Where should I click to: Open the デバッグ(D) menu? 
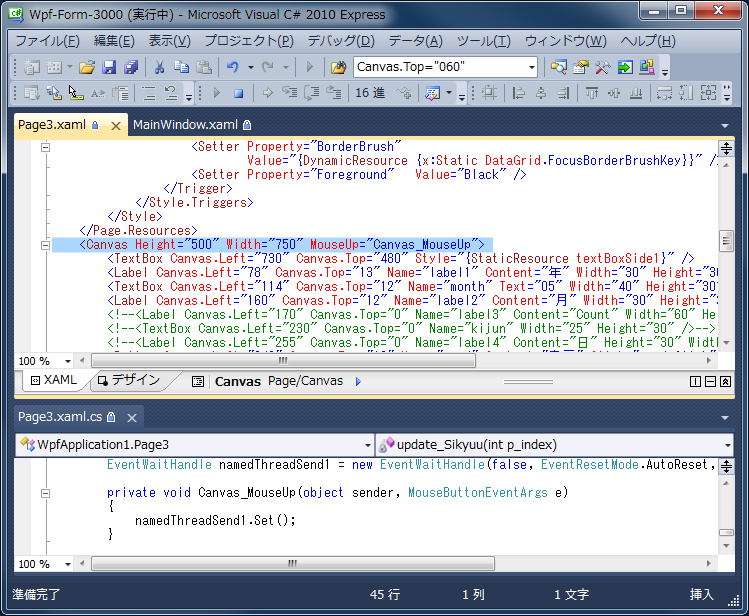click(x=341, y=41)
